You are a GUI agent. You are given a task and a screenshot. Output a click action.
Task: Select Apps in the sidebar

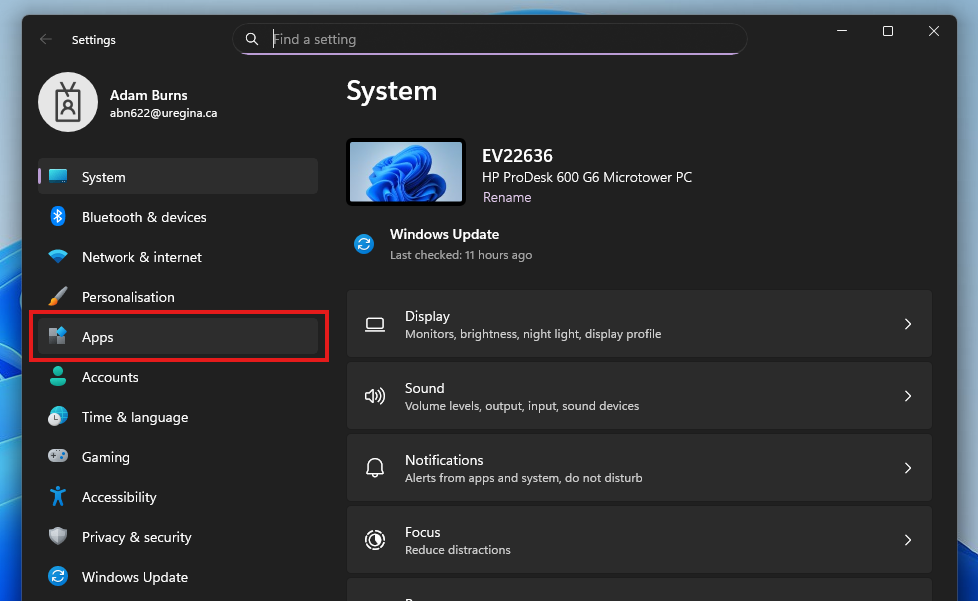click(178, 337)
